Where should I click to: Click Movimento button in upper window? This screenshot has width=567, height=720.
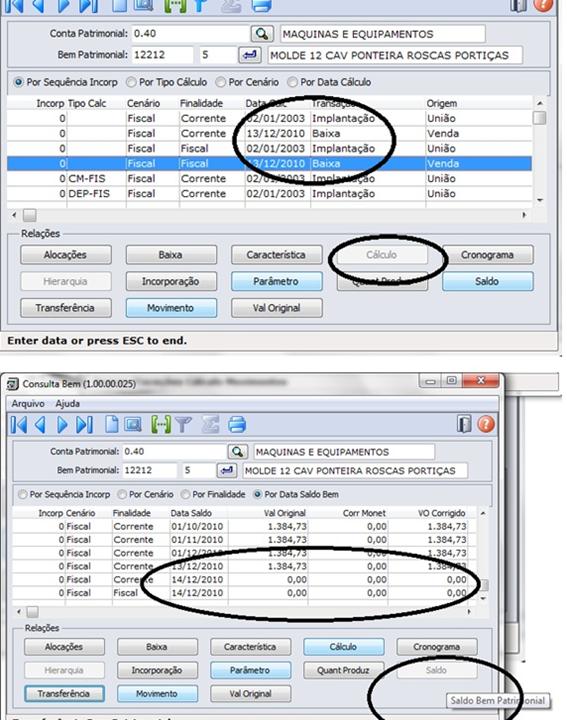point(171,308)
